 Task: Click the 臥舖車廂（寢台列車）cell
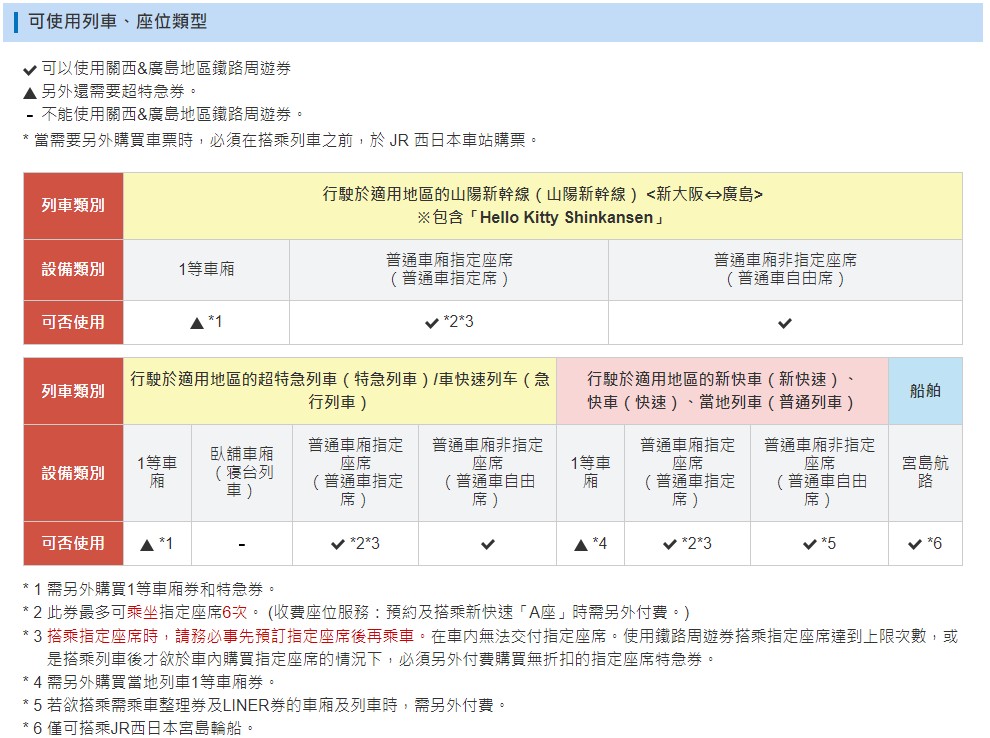click(242, 472)
